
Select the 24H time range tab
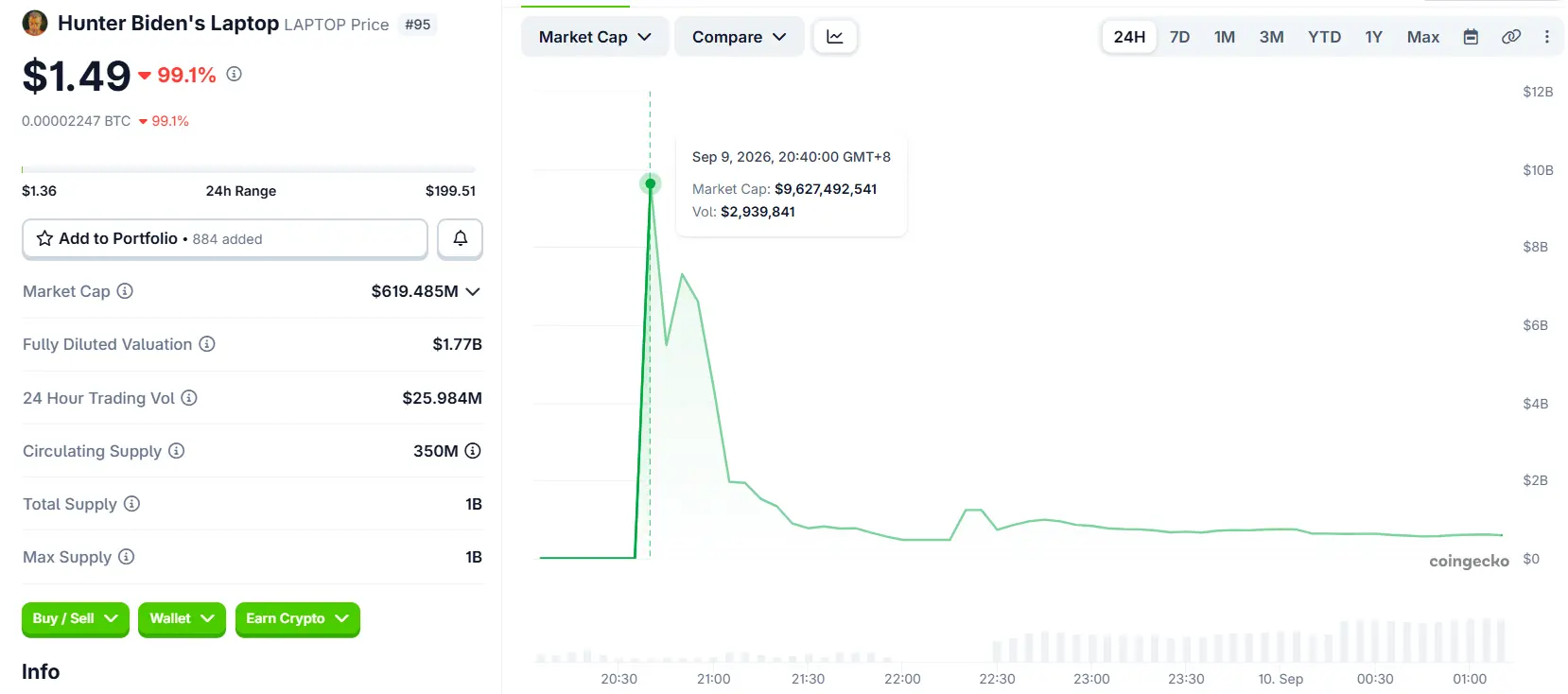click(1129, 37)
